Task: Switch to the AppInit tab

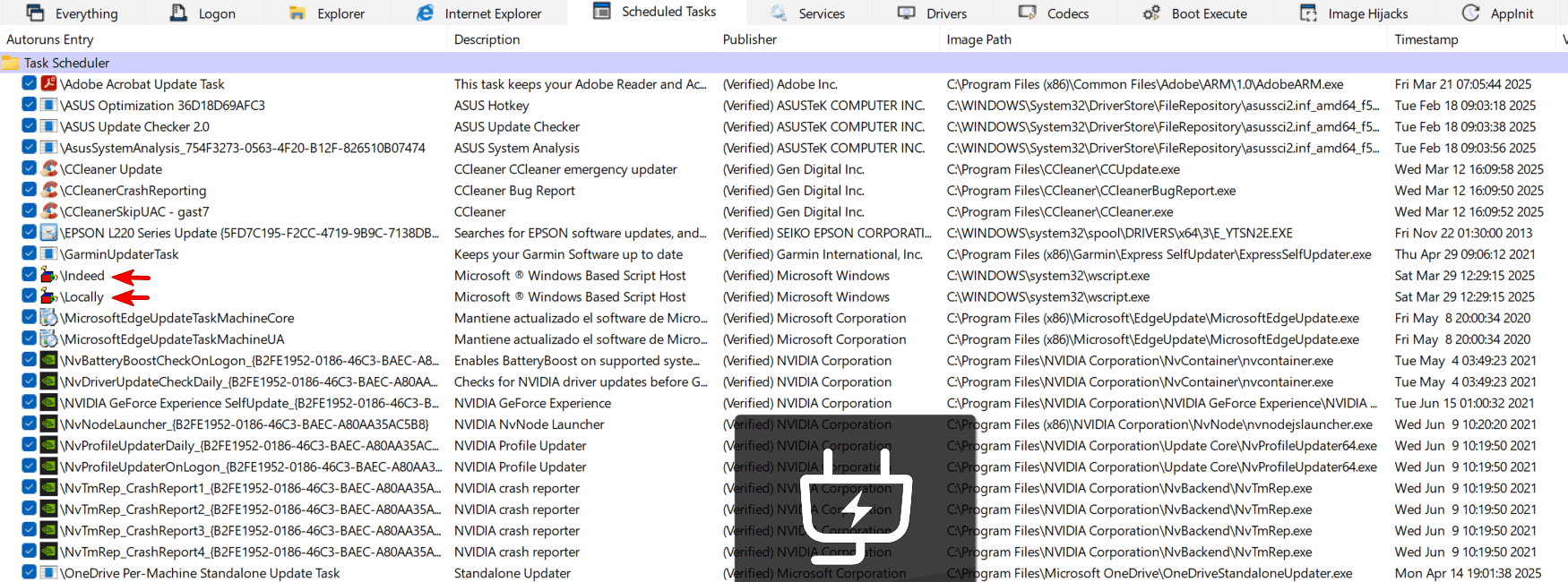Action: tap(1498, 13)
